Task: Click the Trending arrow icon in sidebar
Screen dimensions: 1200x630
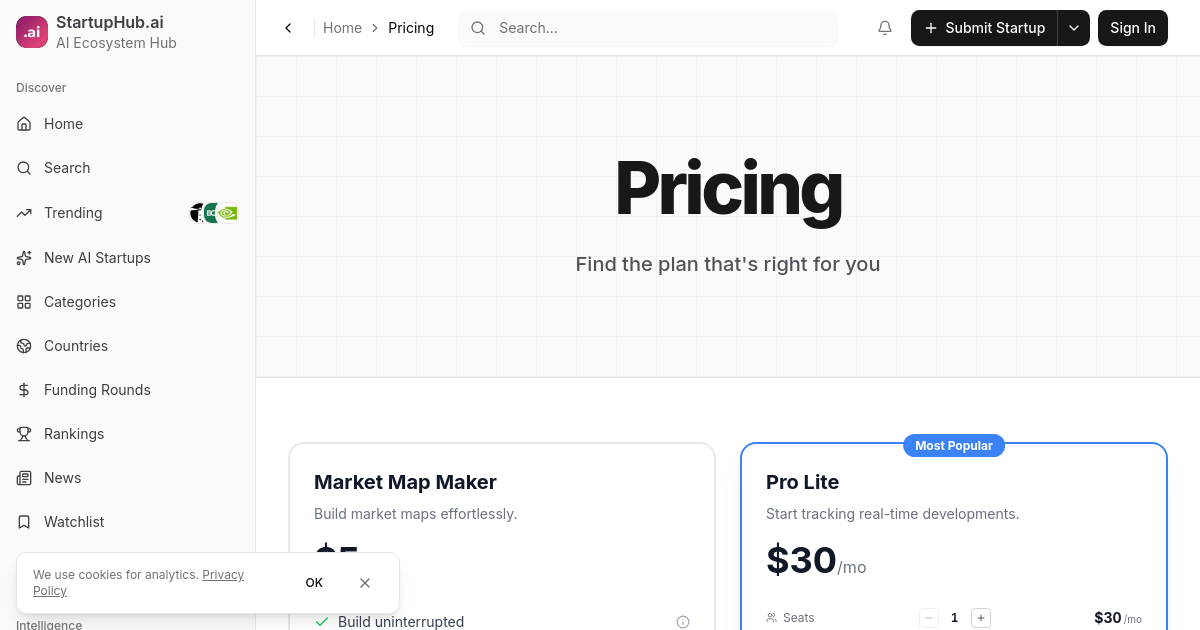Action: [24, 213]
